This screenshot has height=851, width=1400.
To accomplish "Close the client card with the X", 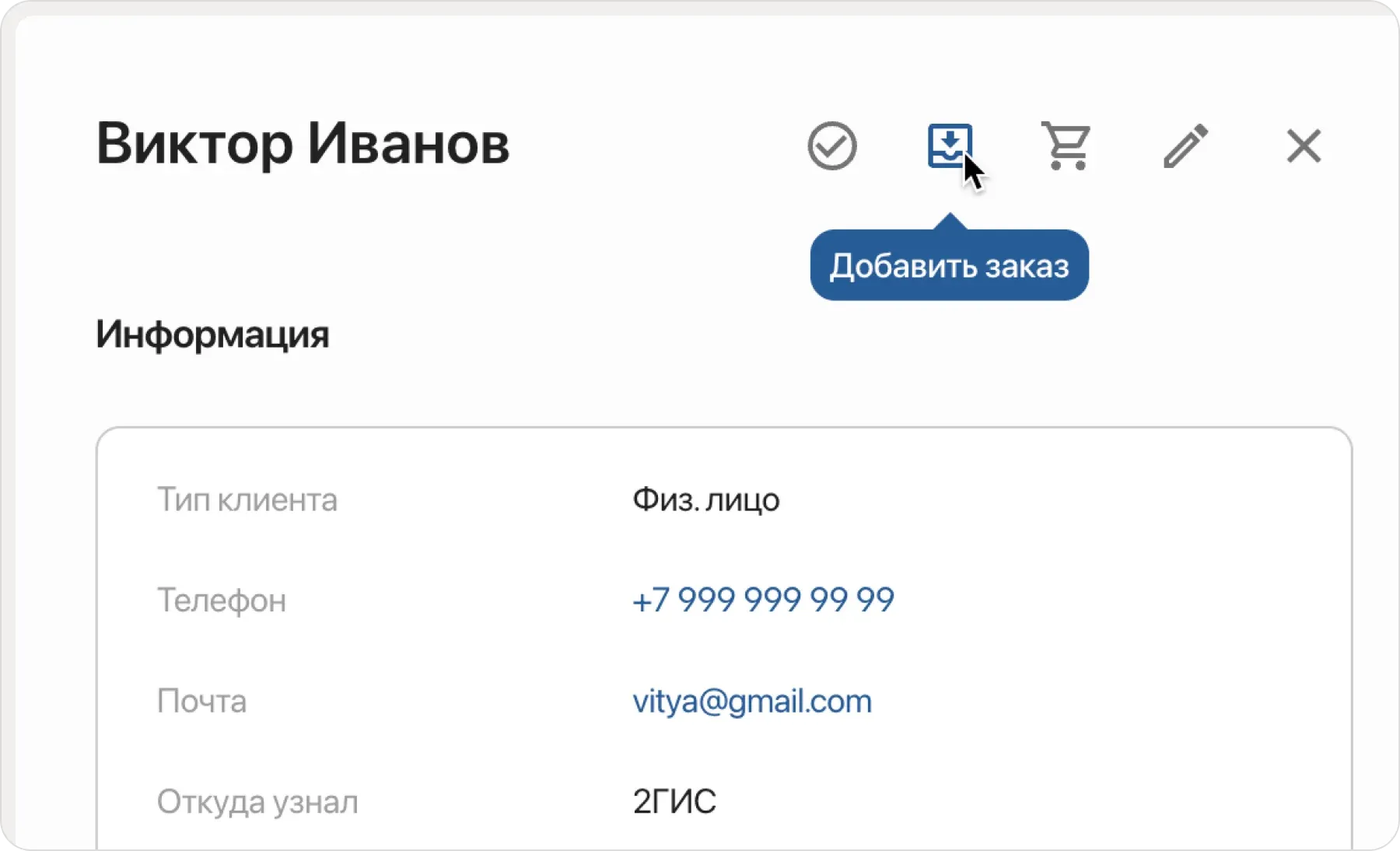I will pos(1304,145).
